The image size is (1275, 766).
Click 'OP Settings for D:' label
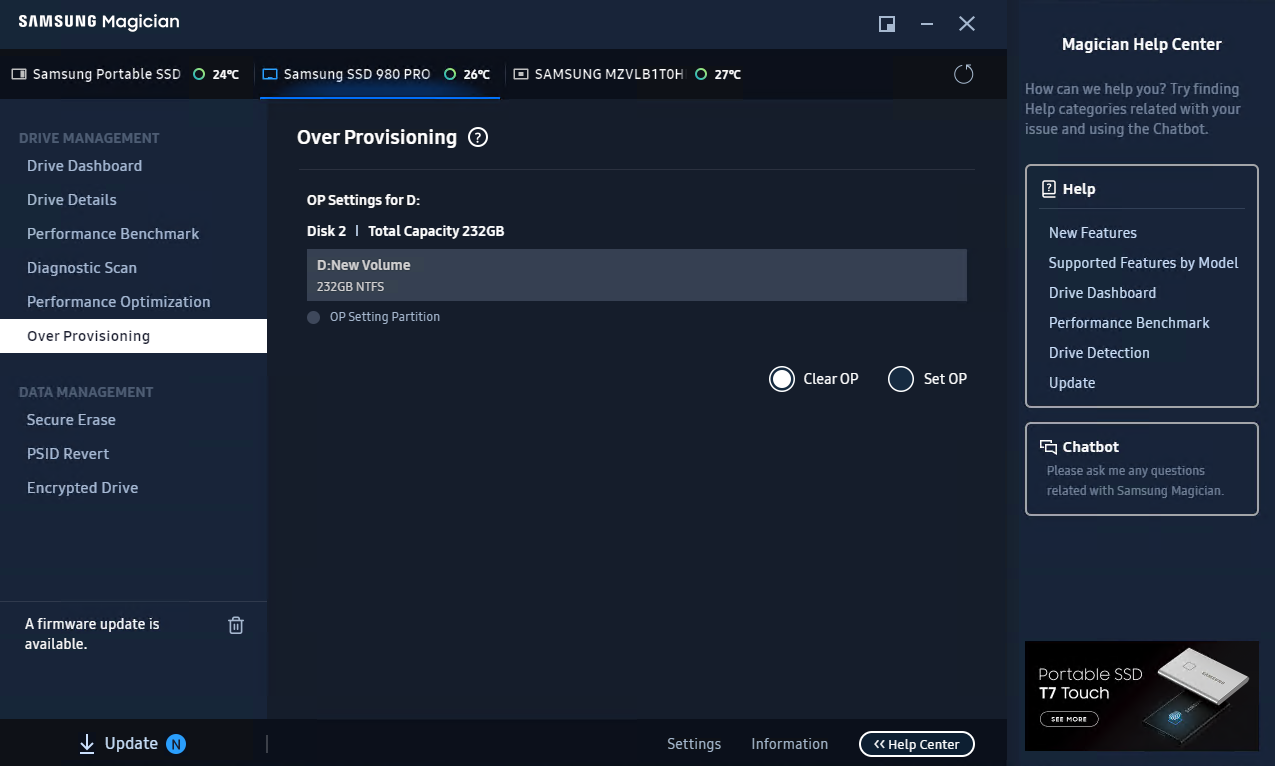pos(363,200)
